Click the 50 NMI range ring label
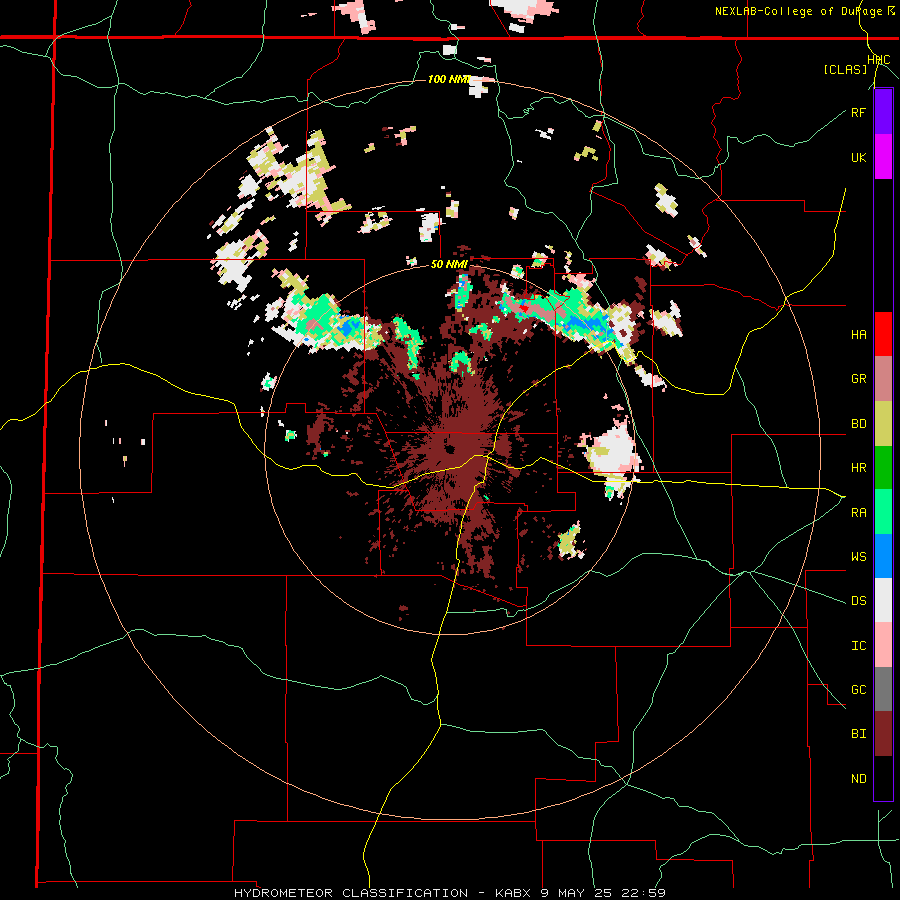The image size is (900, 900). coord(449,265)
